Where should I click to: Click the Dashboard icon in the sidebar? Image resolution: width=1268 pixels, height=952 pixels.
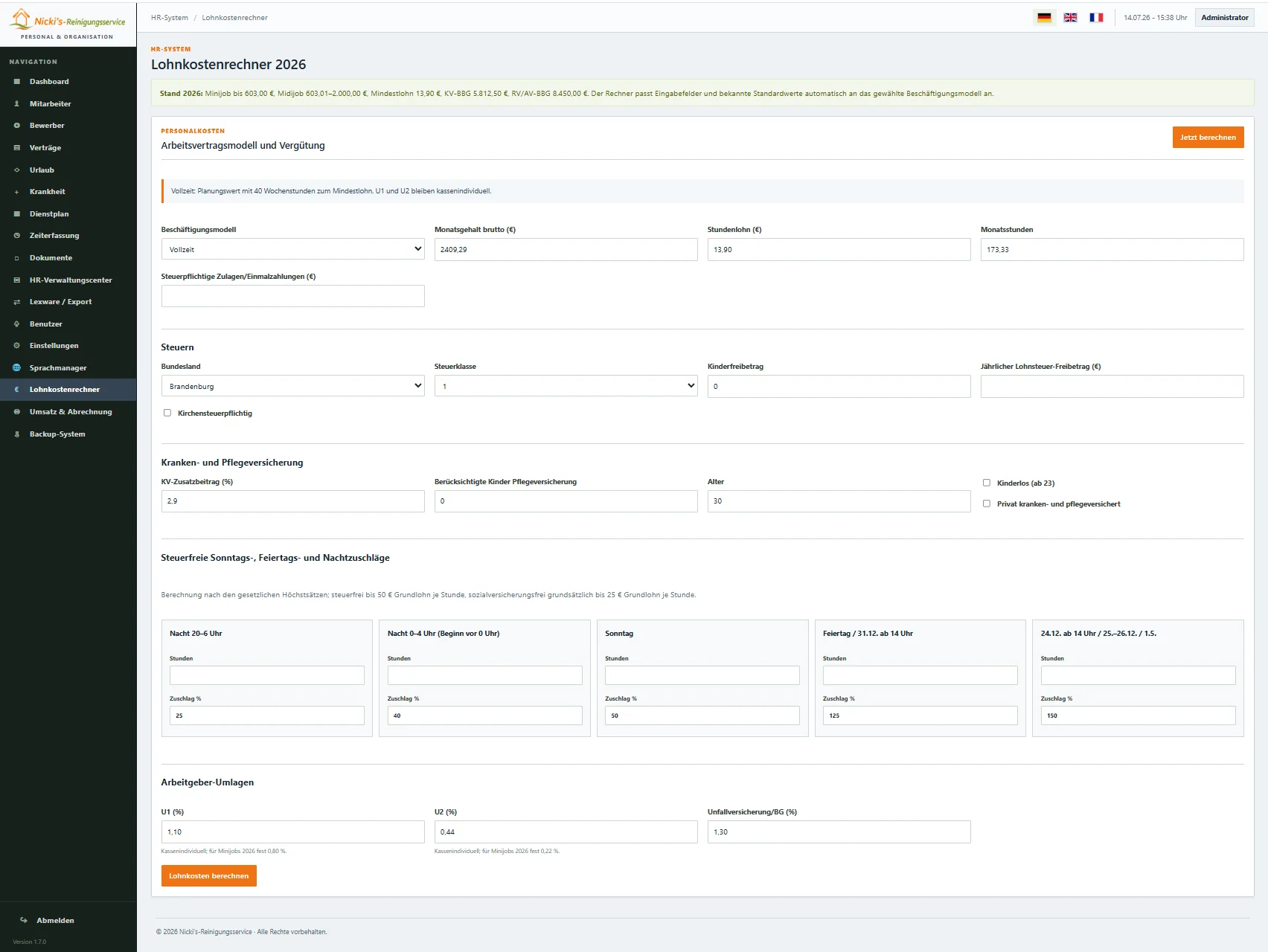pos(16,82)
